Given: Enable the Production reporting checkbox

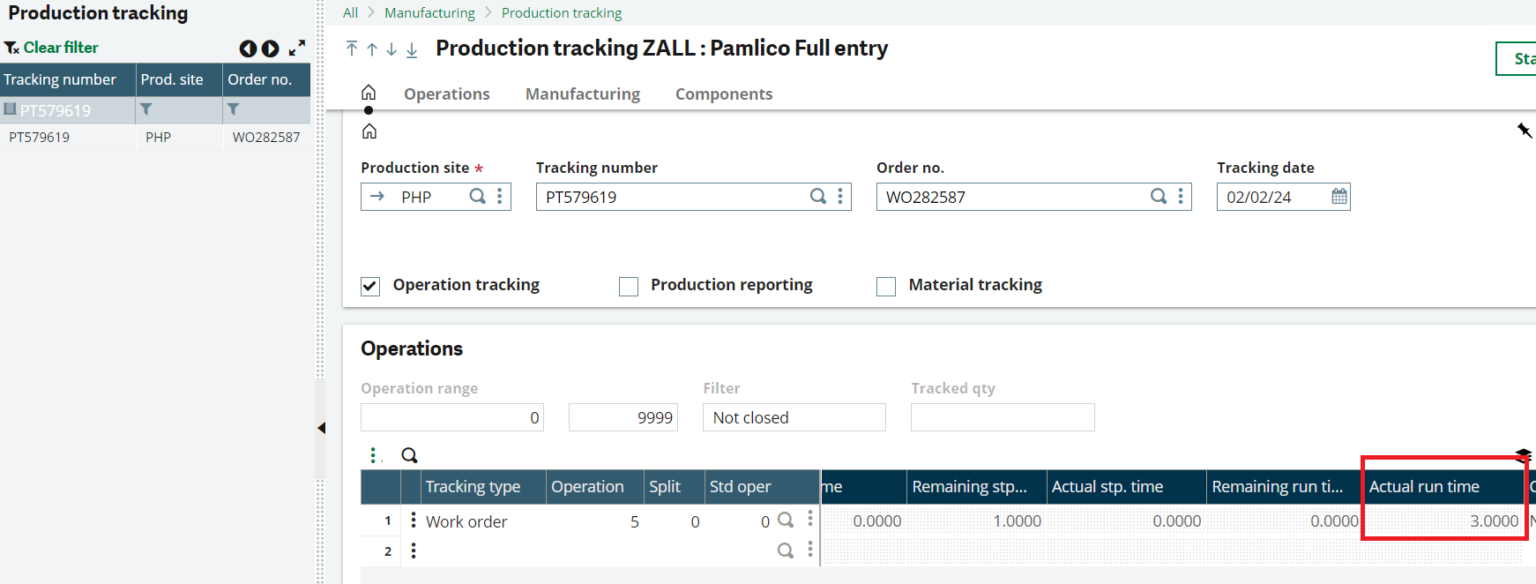Looking at the screenshot, I should click(x=628, y=286).
